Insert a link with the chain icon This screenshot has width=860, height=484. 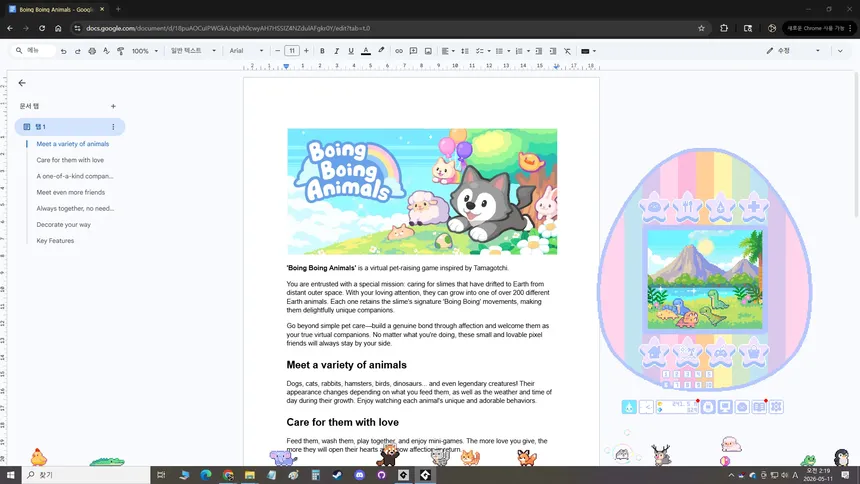pyautogui.click(x=399, y=51)
